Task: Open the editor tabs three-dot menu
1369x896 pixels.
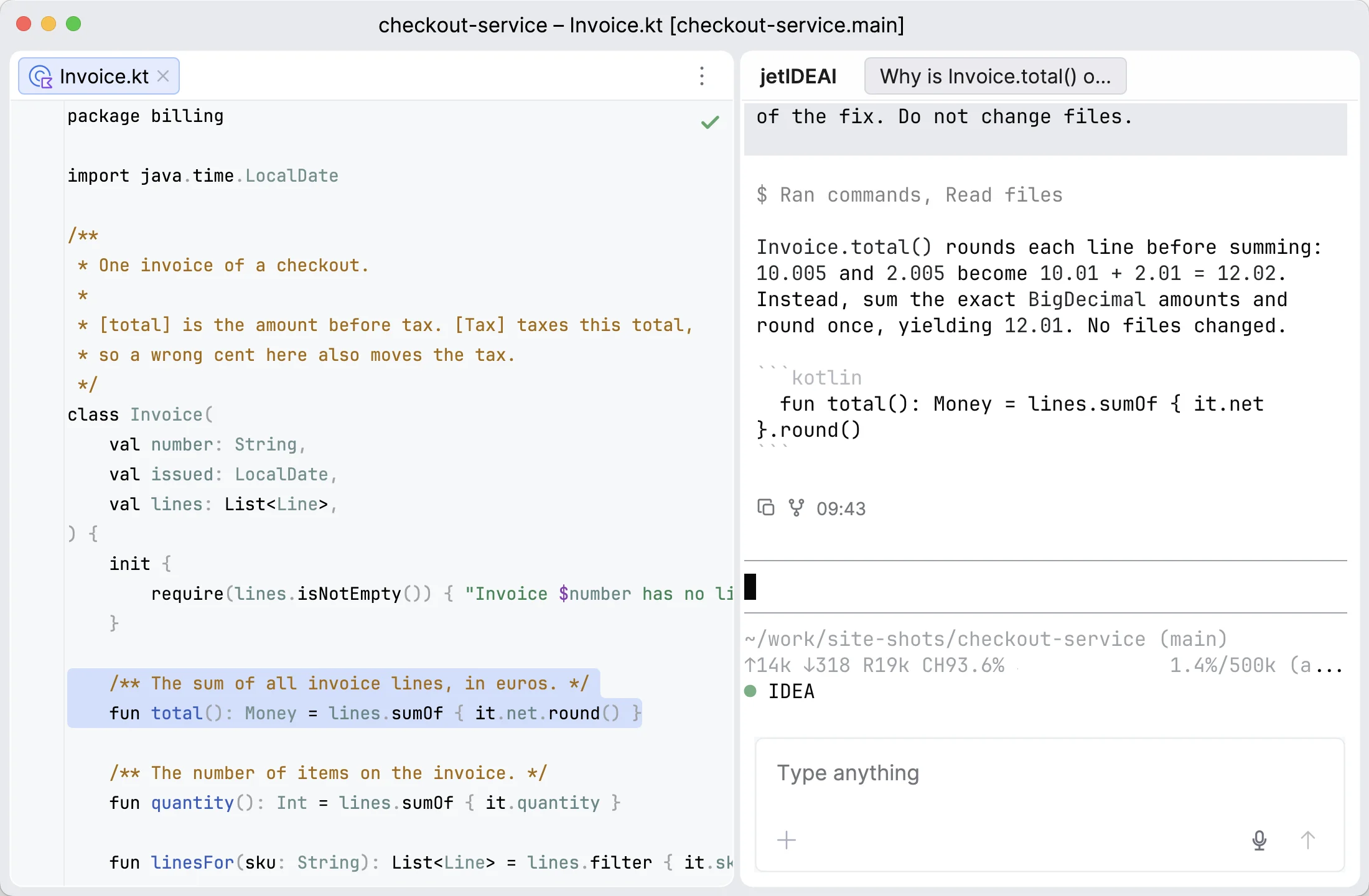Action: click(702, 76)
